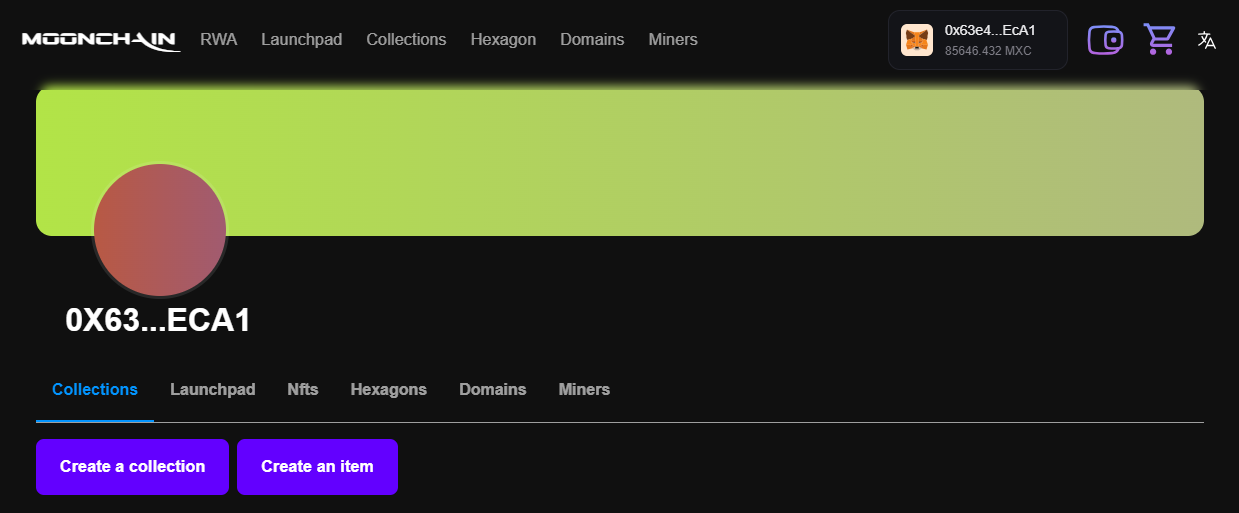Open RWA in top navigation
Screen dimensions: 1239x513
(218, 40)
